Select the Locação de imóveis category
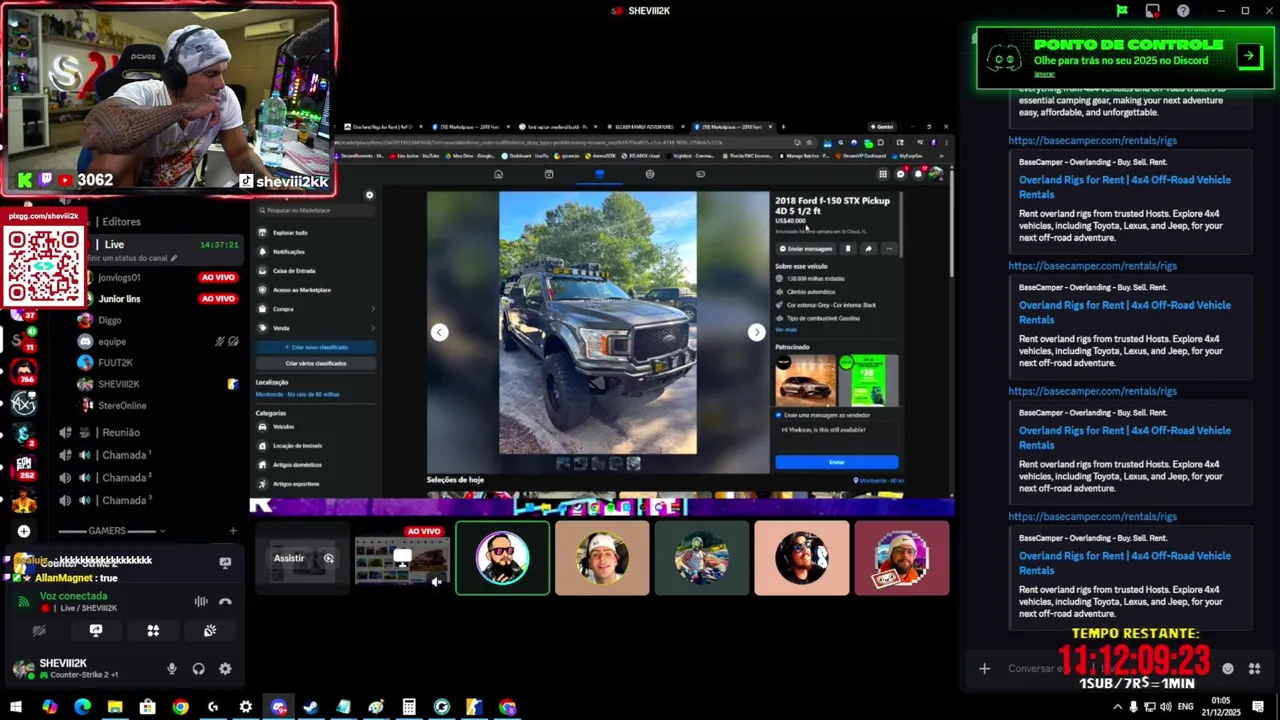The image size is (1280, 720). (316, 445)
